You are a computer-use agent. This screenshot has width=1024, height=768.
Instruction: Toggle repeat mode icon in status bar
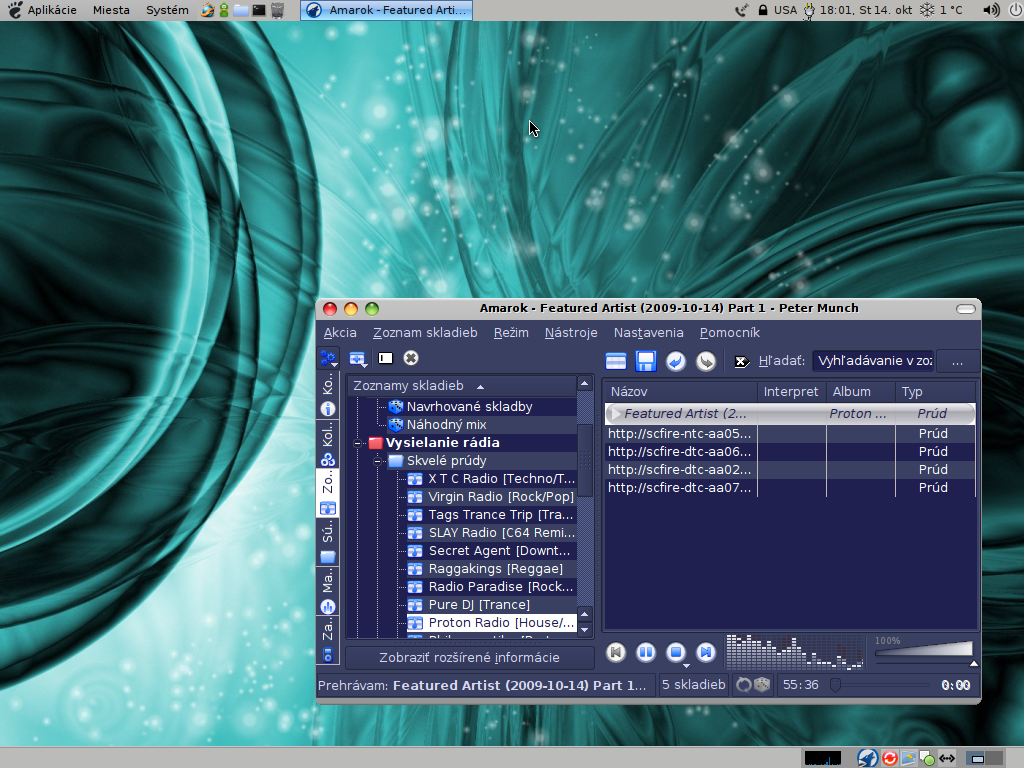(743, 685)
